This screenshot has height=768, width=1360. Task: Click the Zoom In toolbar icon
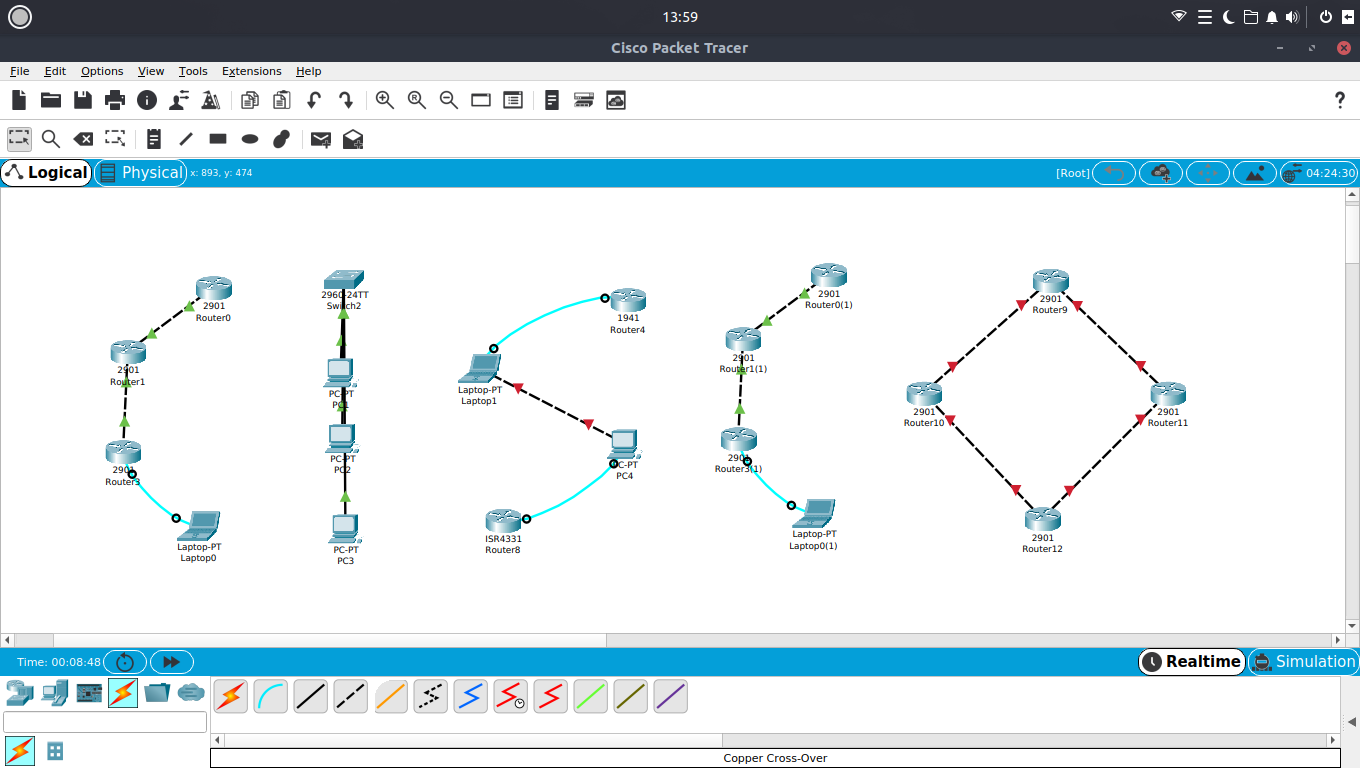[x=385, y=100]
